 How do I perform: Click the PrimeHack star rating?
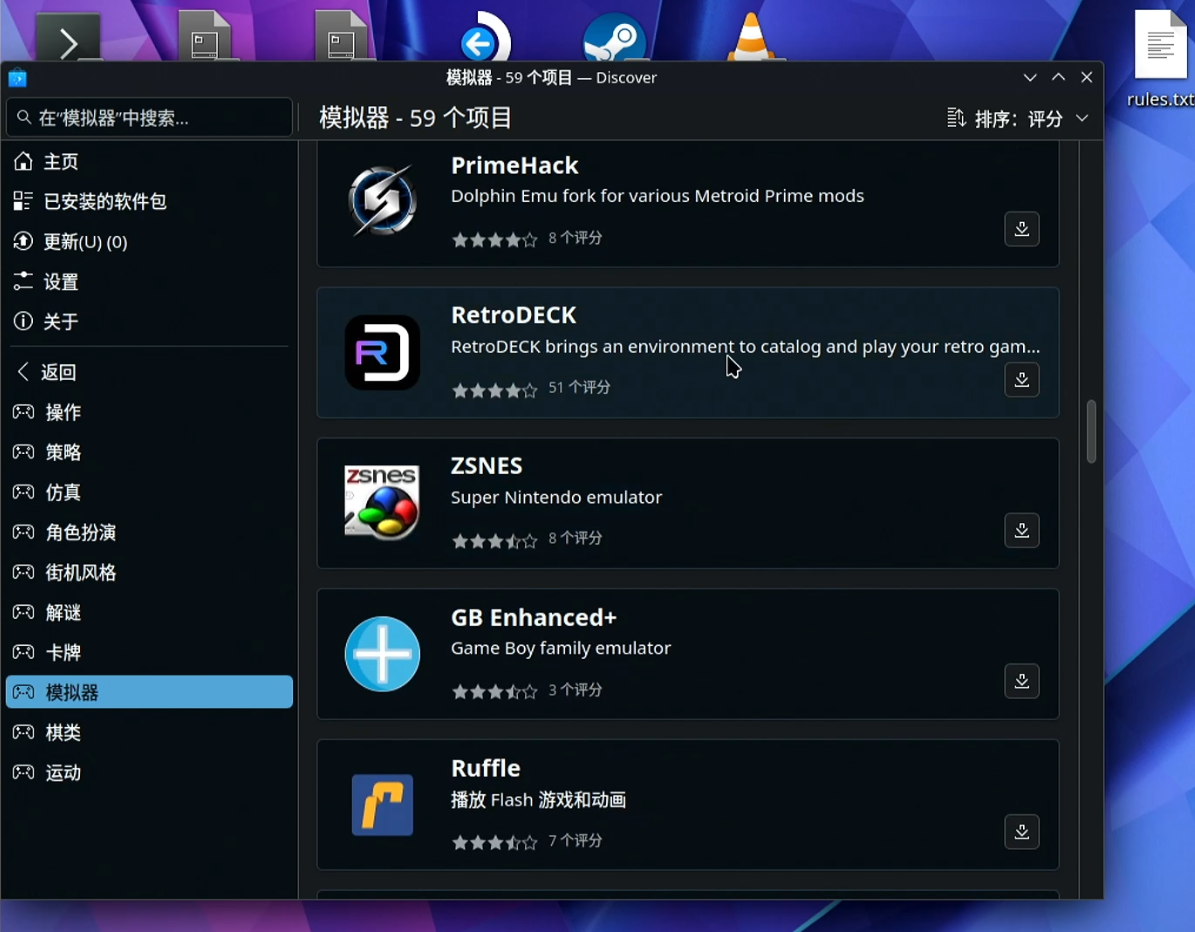[495, 240]
